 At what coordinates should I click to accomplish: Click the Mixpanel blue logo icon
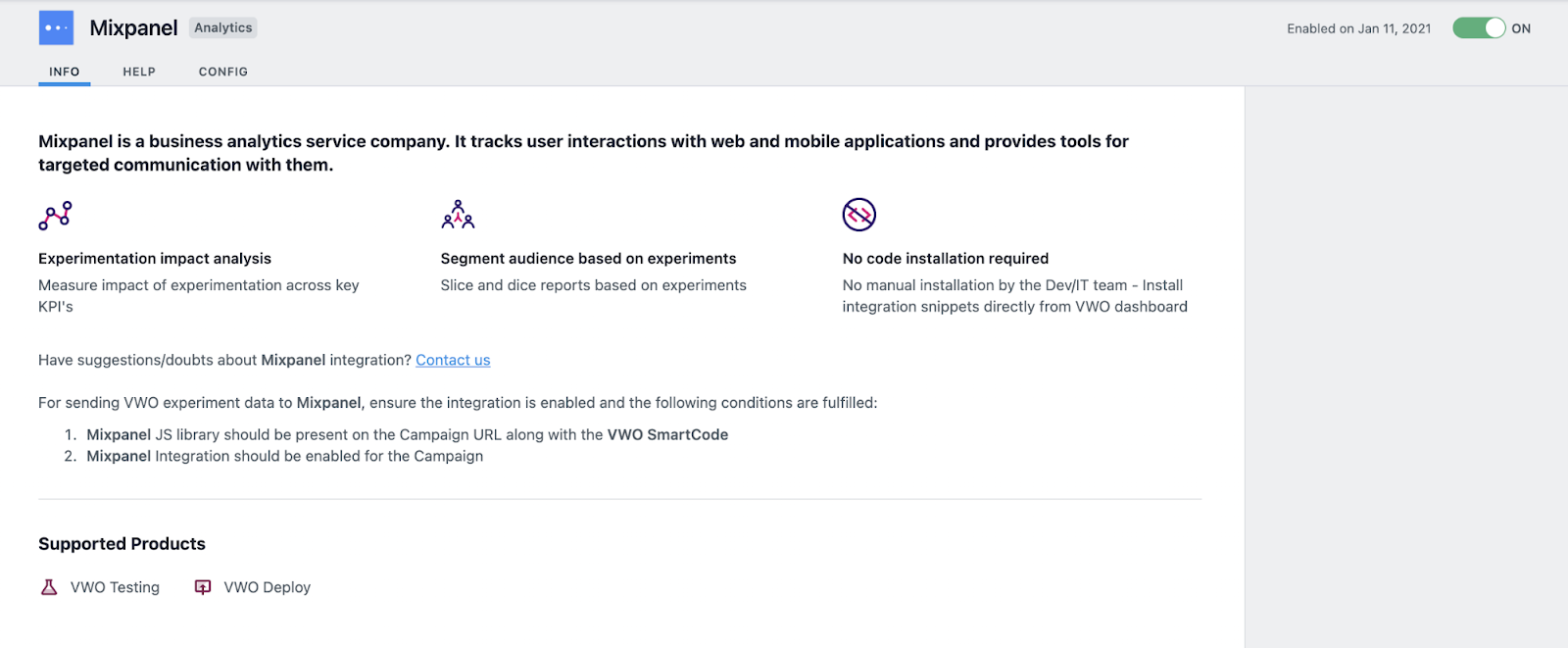(x=56, y=27)
